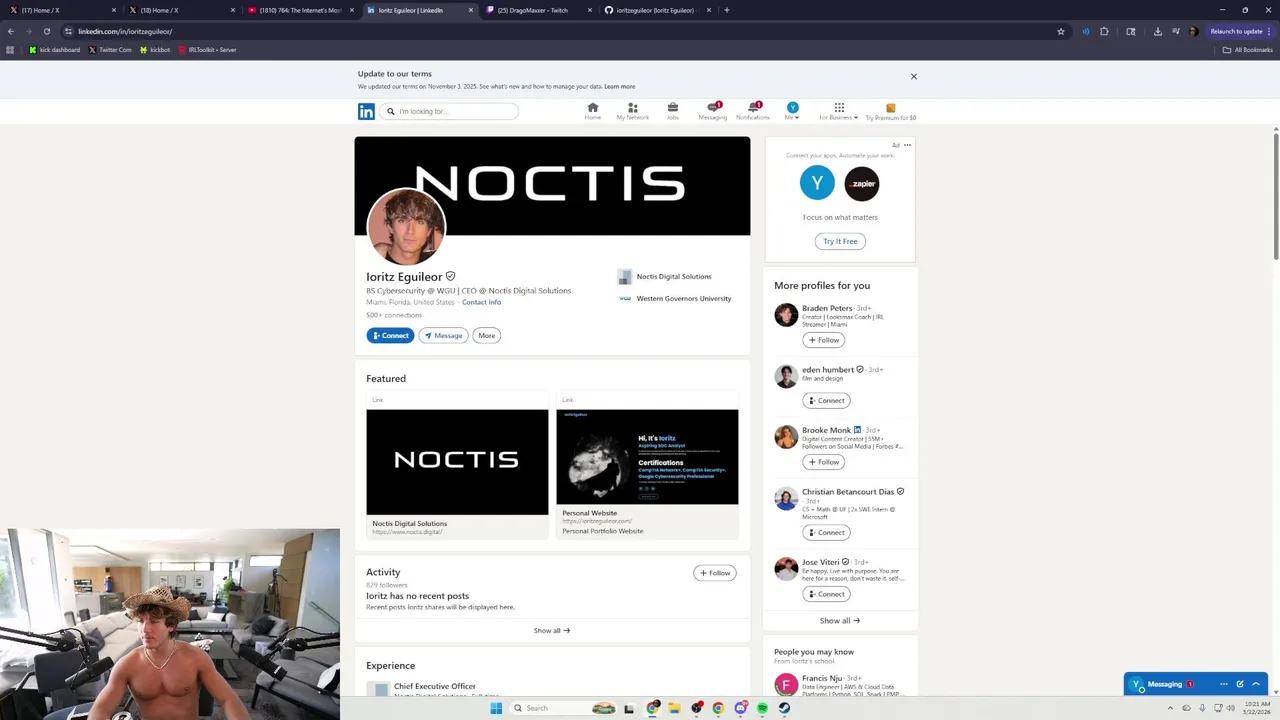Expand the Me profile menu
Screen dimensions: 1280x720
tap(792, 111)
